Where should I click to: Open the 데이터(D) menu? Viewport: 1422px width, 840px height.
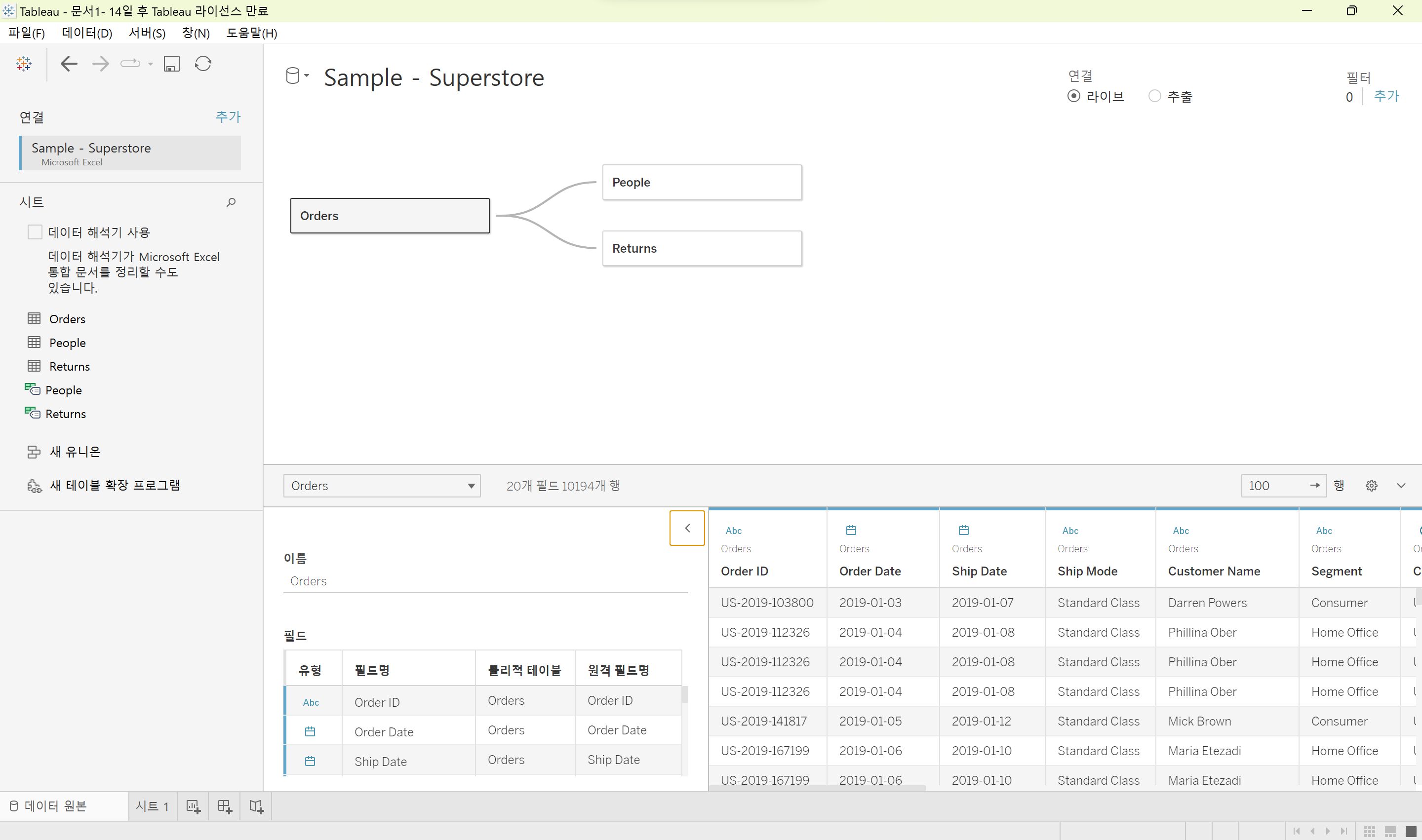tap(87, 33)
